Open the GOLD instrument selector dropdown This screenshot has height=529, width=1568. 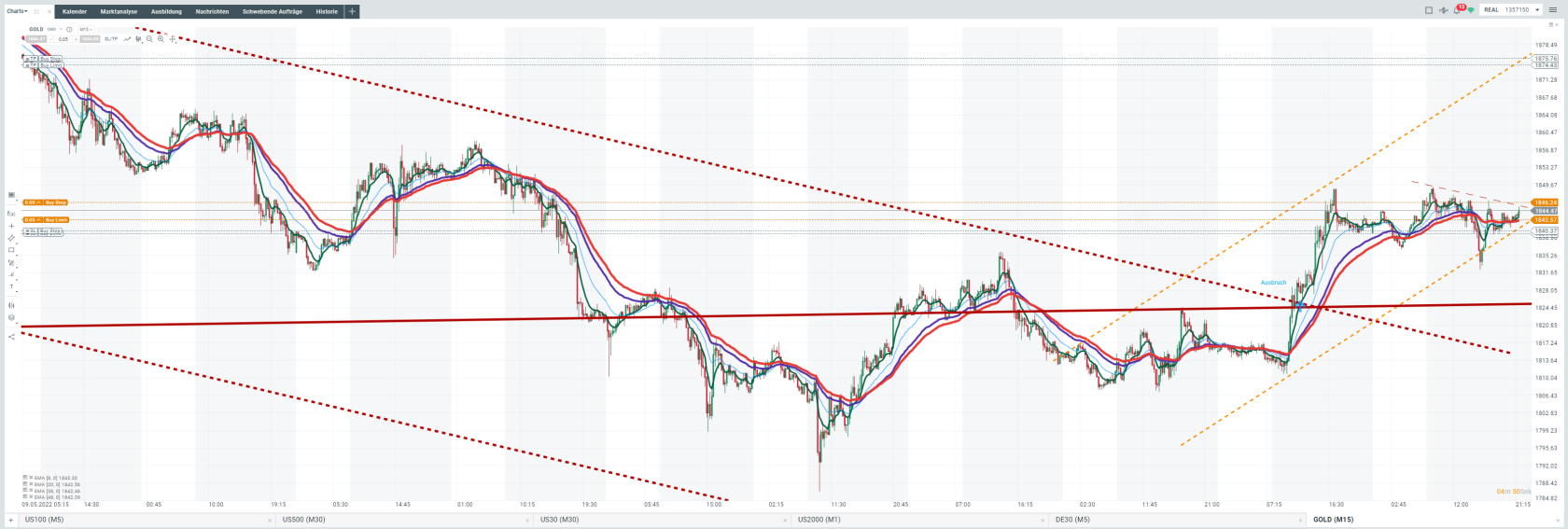coord(61,29)
